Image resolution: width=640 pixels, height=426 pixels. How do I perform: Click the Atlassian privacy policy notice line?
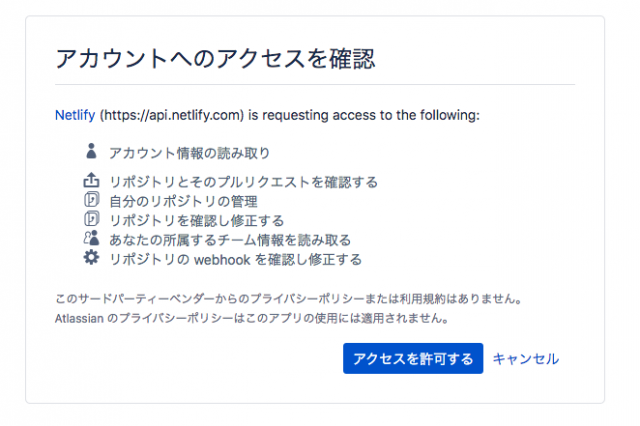(x=252, y=318)
